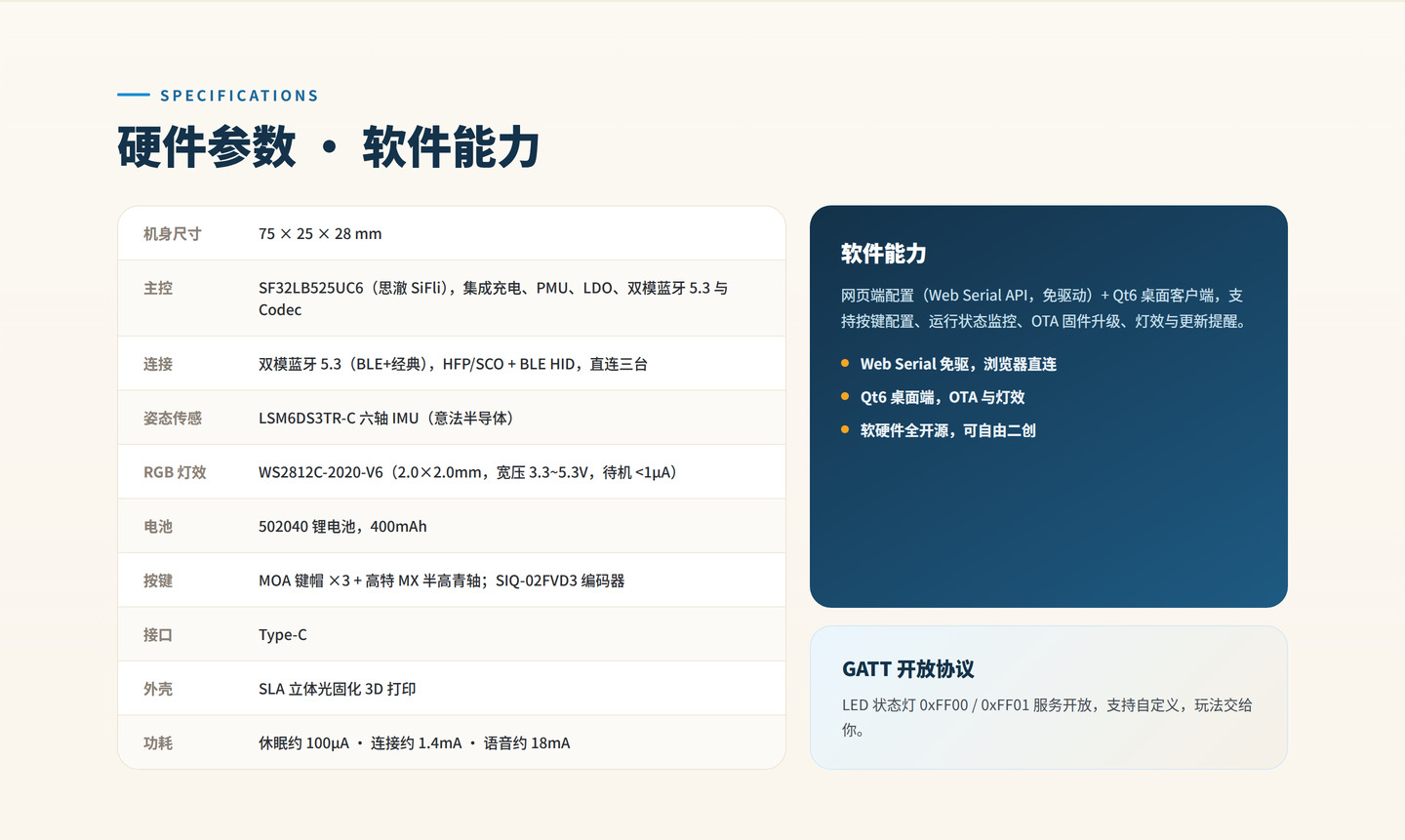Click the heading 硬件参数 · 软件能力
This screenshot has width=1405, height=840.
329,147
